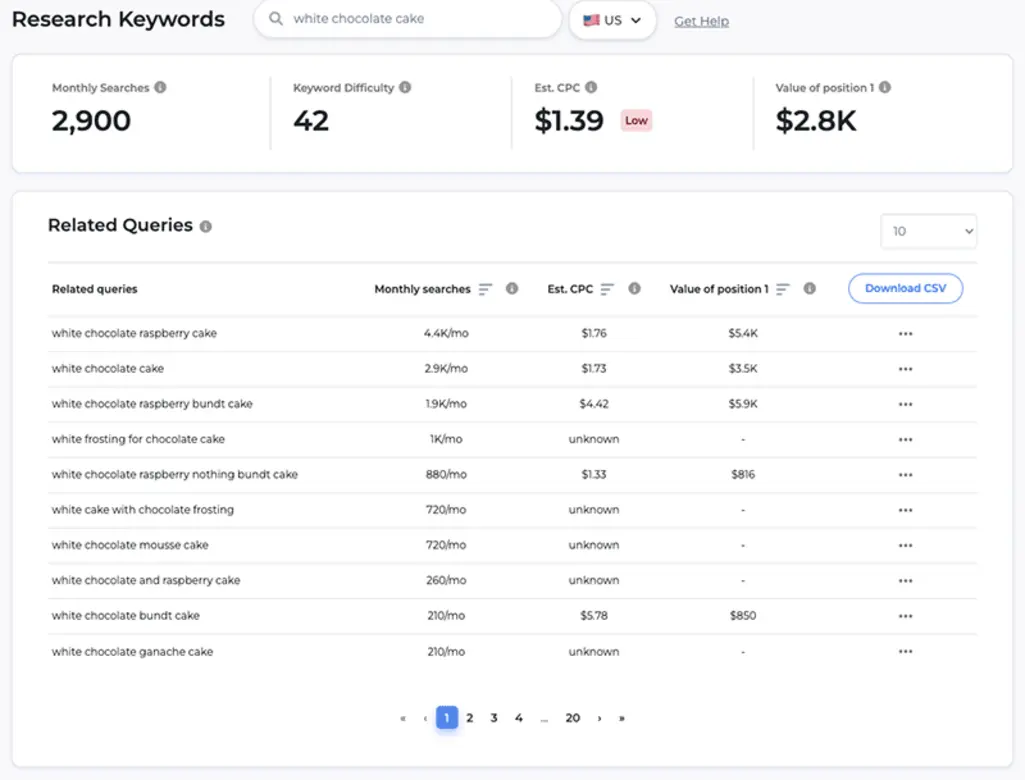Viewport: 1025px width, 780px height.
Task: Sort results by Monthly searches
Action: tap(487, 289)
